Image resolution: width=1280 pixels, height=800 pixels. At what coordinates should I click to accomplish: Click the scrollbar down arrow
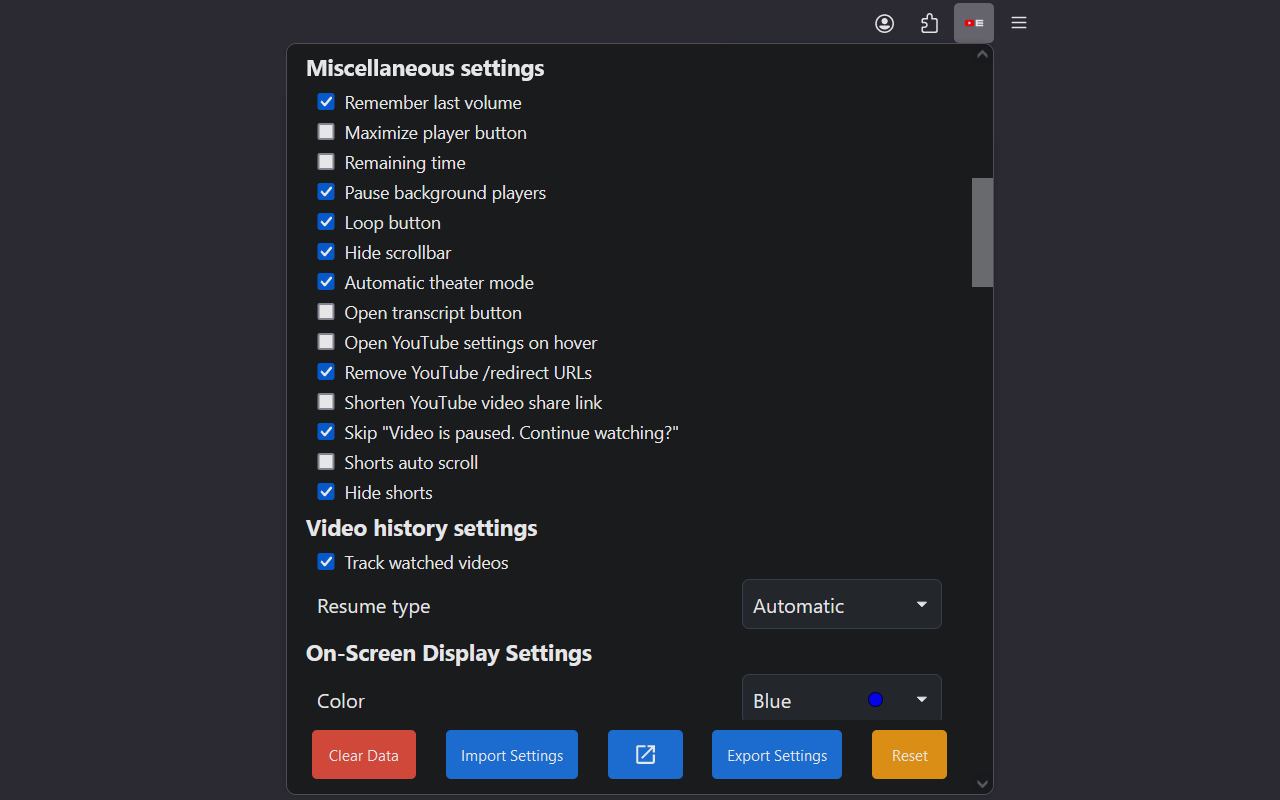tap(982, 784)
